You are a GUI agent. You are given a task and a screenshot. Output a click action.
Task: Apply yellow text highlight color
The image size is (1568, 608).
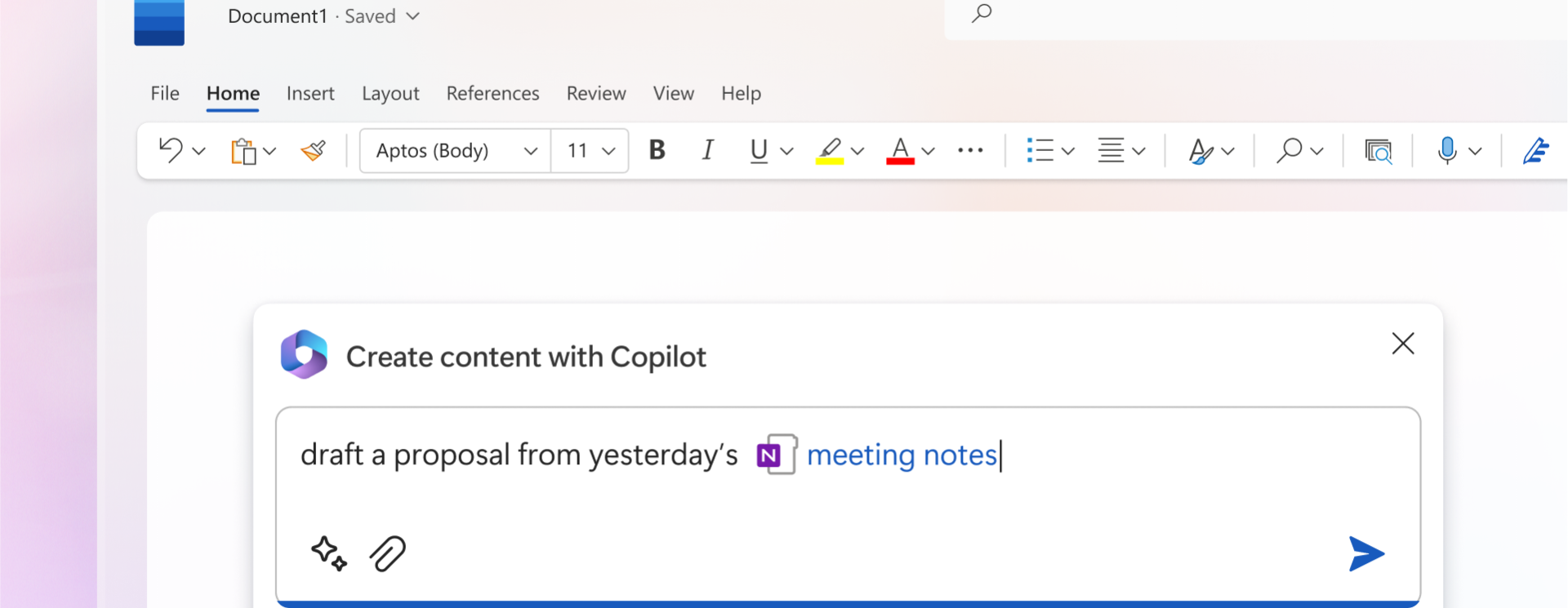click(x=830, y=151)
